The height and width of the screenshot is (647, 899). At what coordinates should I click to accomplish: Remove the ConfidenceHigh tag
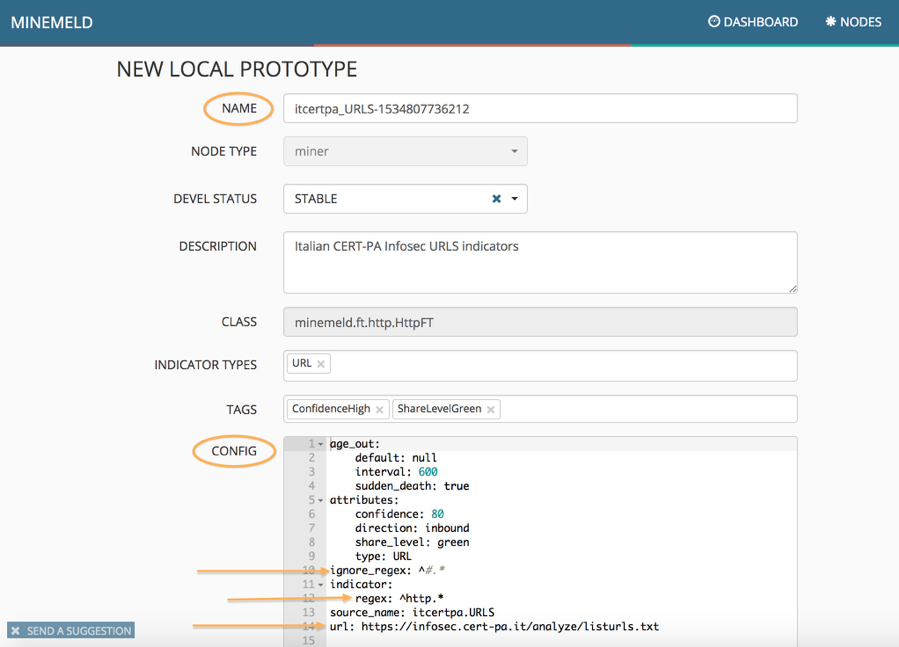pos(380,410)
